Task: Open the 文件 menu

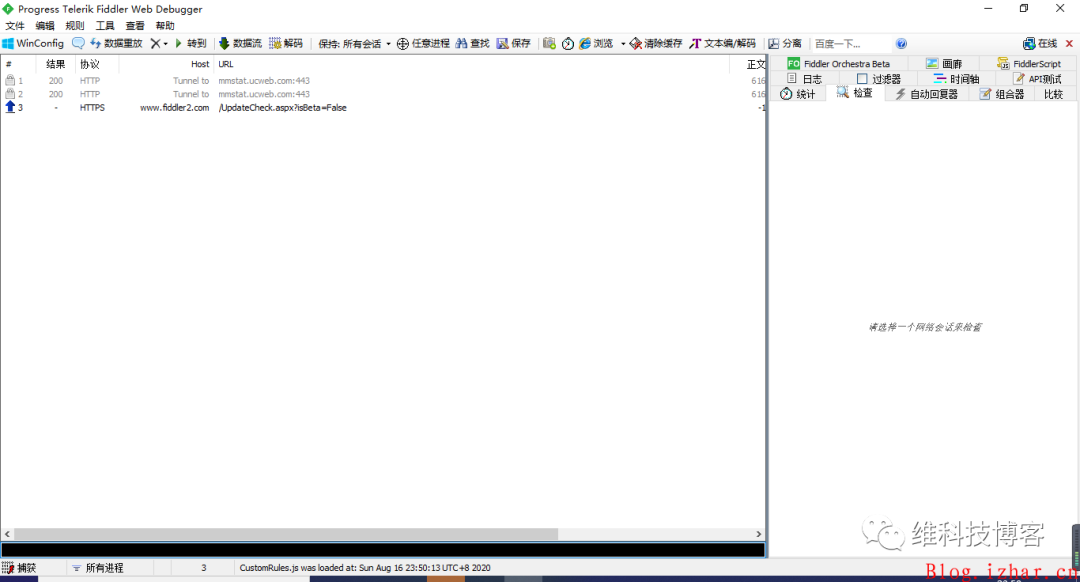Action: 14,25
